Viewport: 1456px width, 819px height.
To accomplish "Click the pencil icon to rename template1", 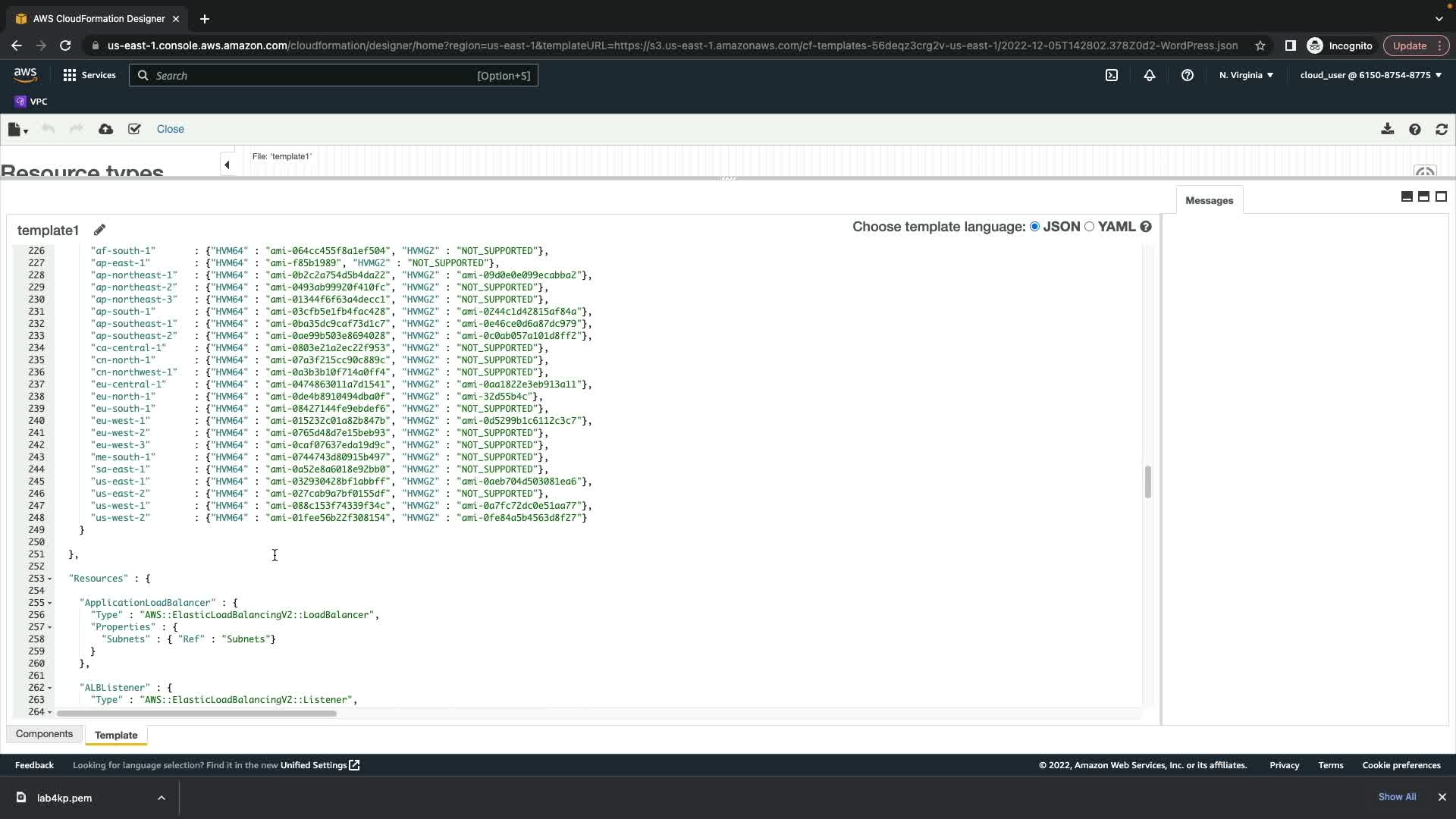I will [99, 230].
